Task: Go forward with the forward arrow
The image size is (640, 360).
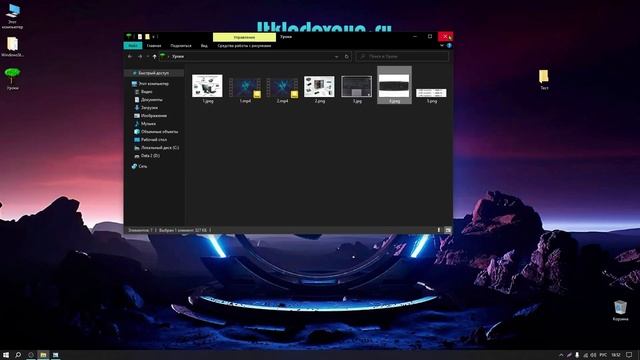Action: (140, 57)
